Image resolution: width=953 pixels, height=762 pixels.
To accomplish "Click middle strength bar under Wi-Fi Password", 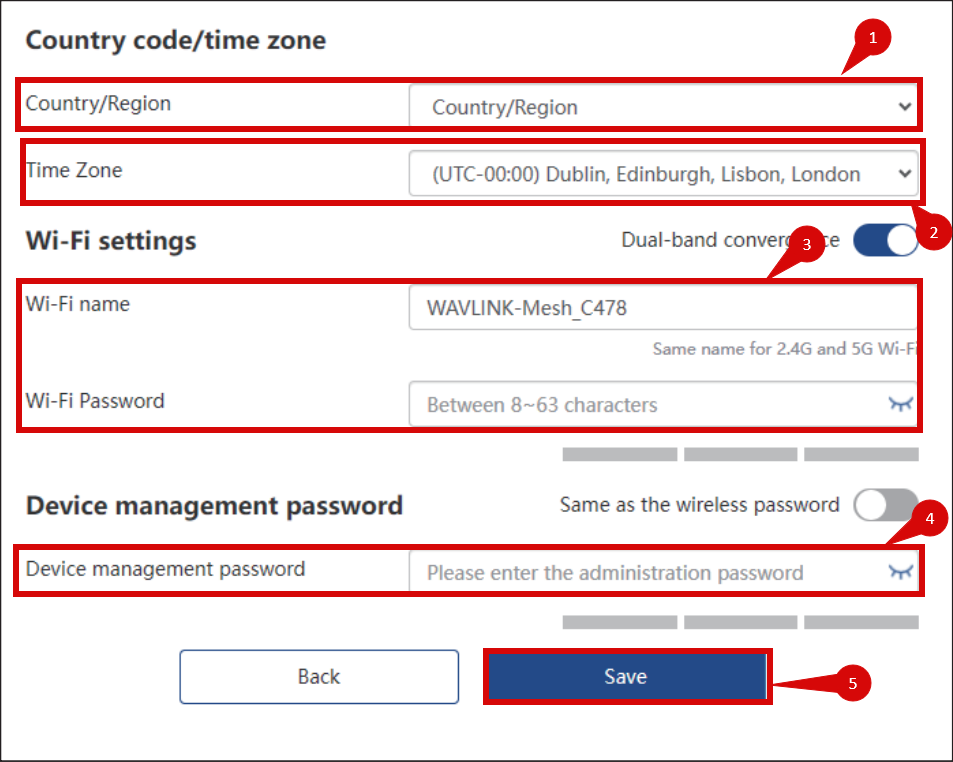I will (x=740, y=455).
